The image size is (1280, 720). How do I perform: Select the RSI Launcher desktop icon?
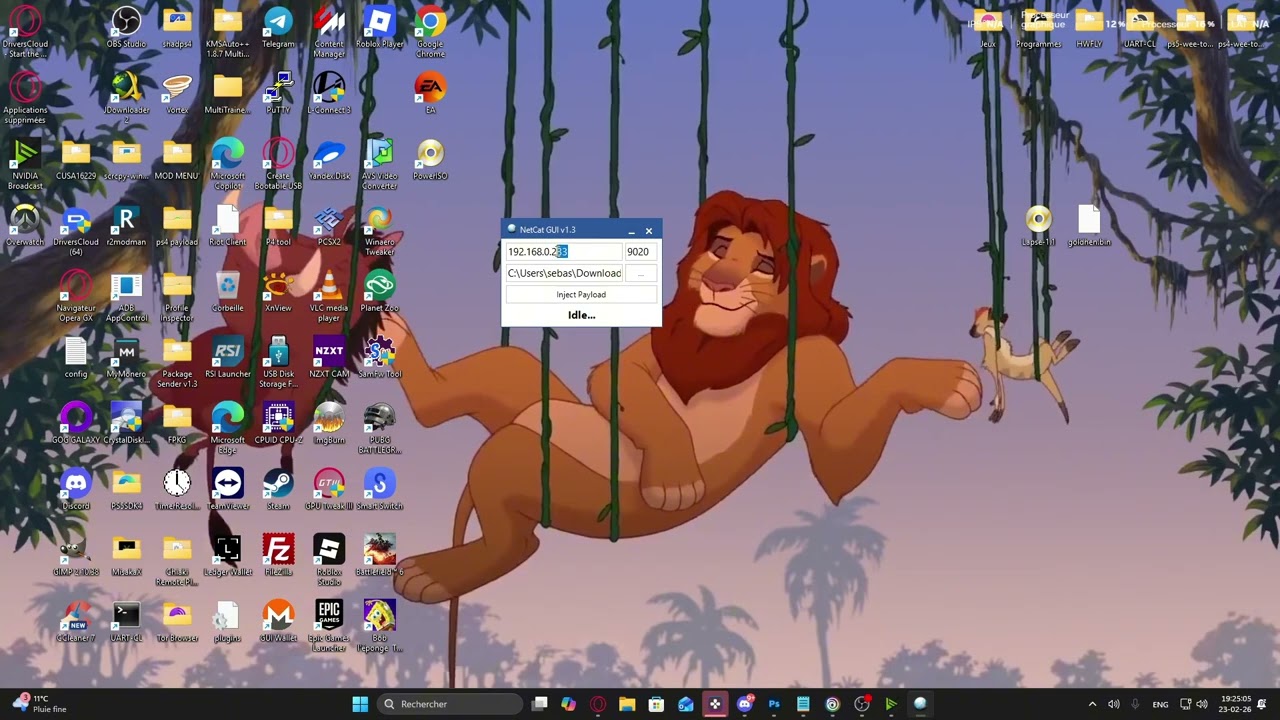click(x=227, y=358)
